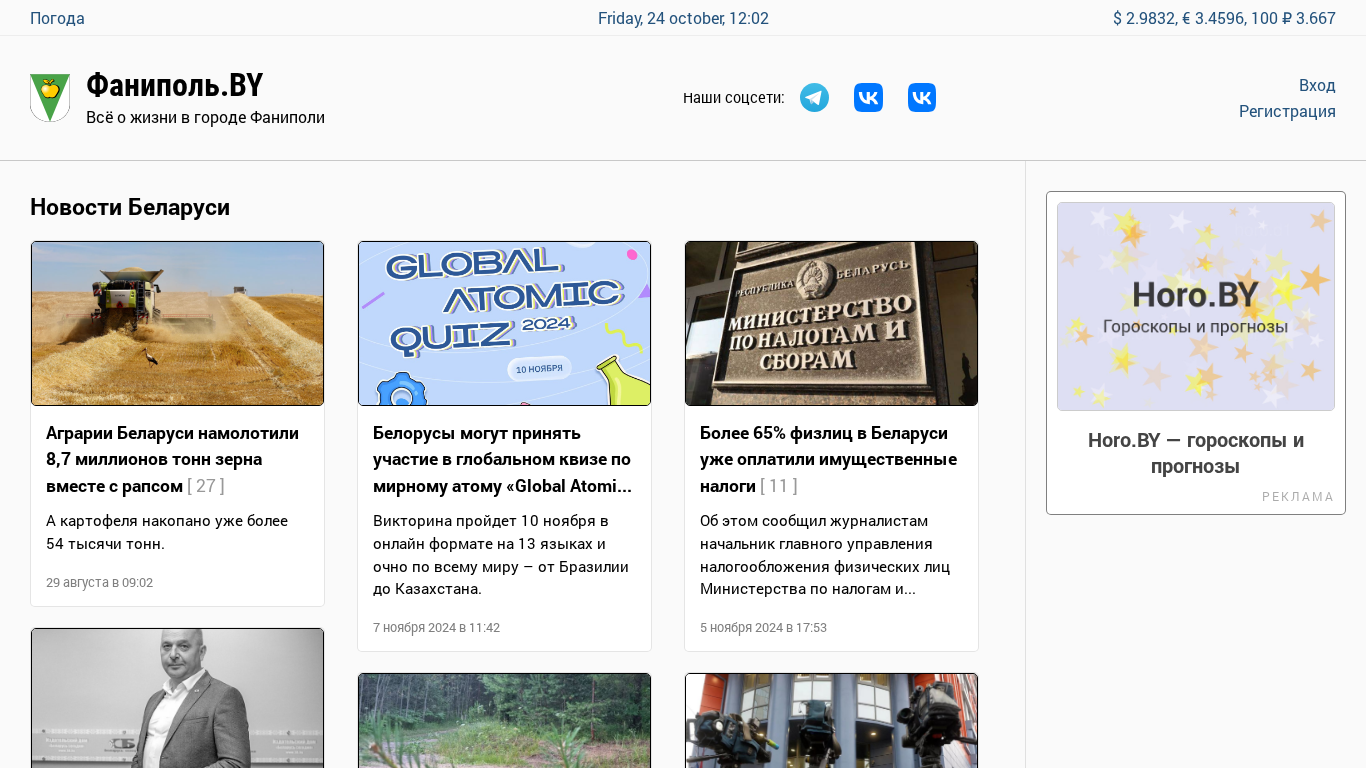Click the Horo.BY гороскопы и прогнозы title
Viewport: 1366px width, 768px height.
point(1196,453)
